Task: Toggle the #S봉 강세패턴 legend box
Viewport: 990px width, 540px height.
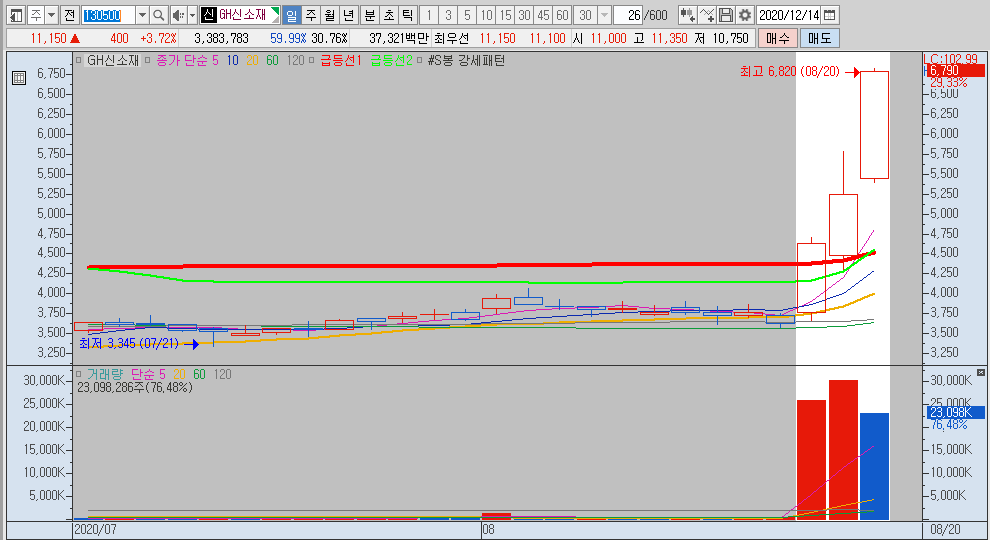Action: 420,61
